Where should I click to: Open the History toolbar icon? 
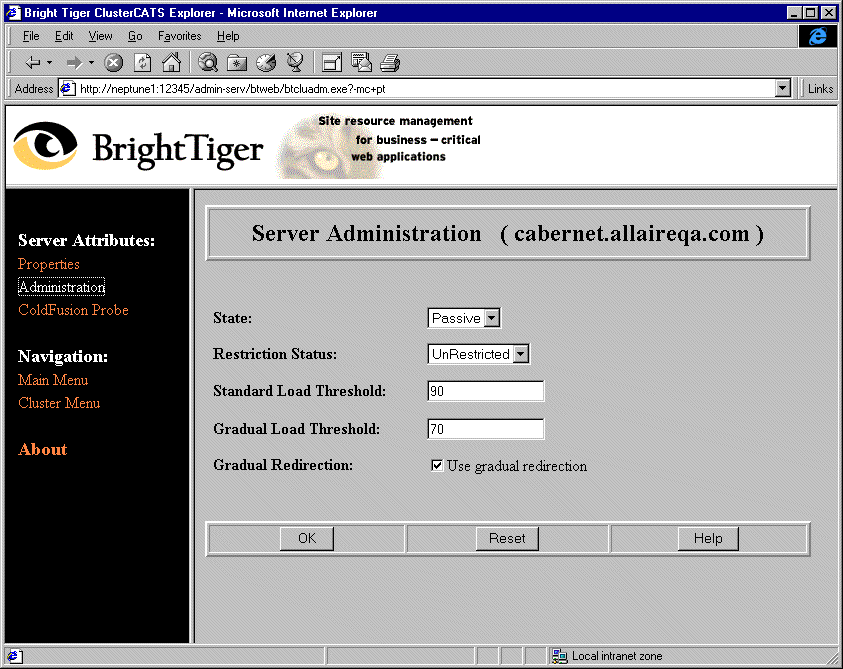coord(265,62)
